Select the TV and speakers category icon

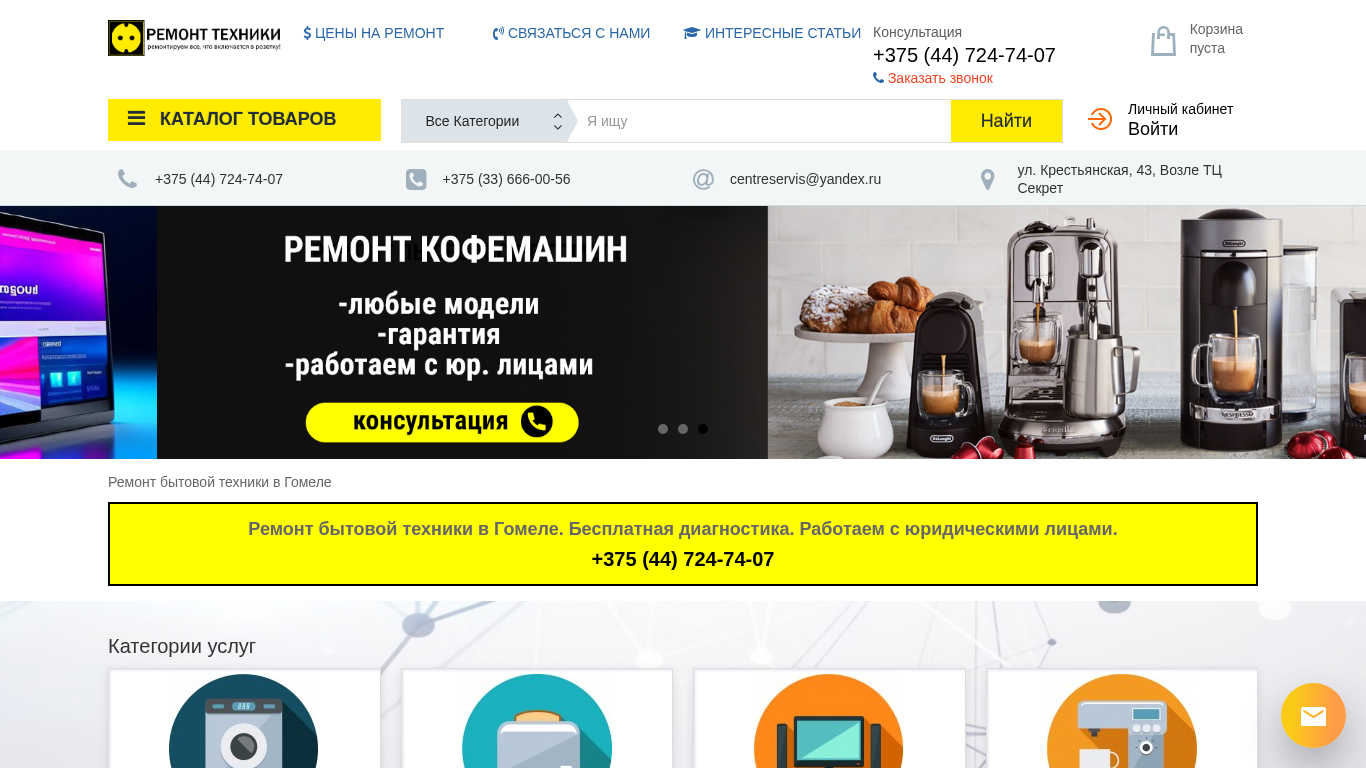point(829,722)
